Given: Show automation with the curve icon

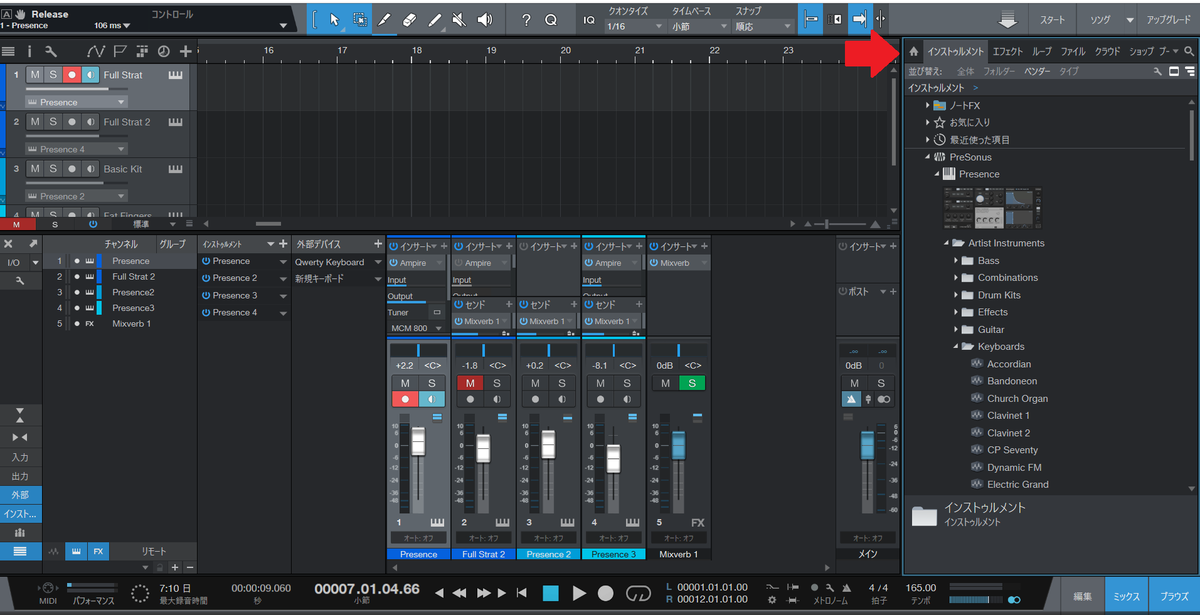Looking at the screenshot, I should (96, 51).
